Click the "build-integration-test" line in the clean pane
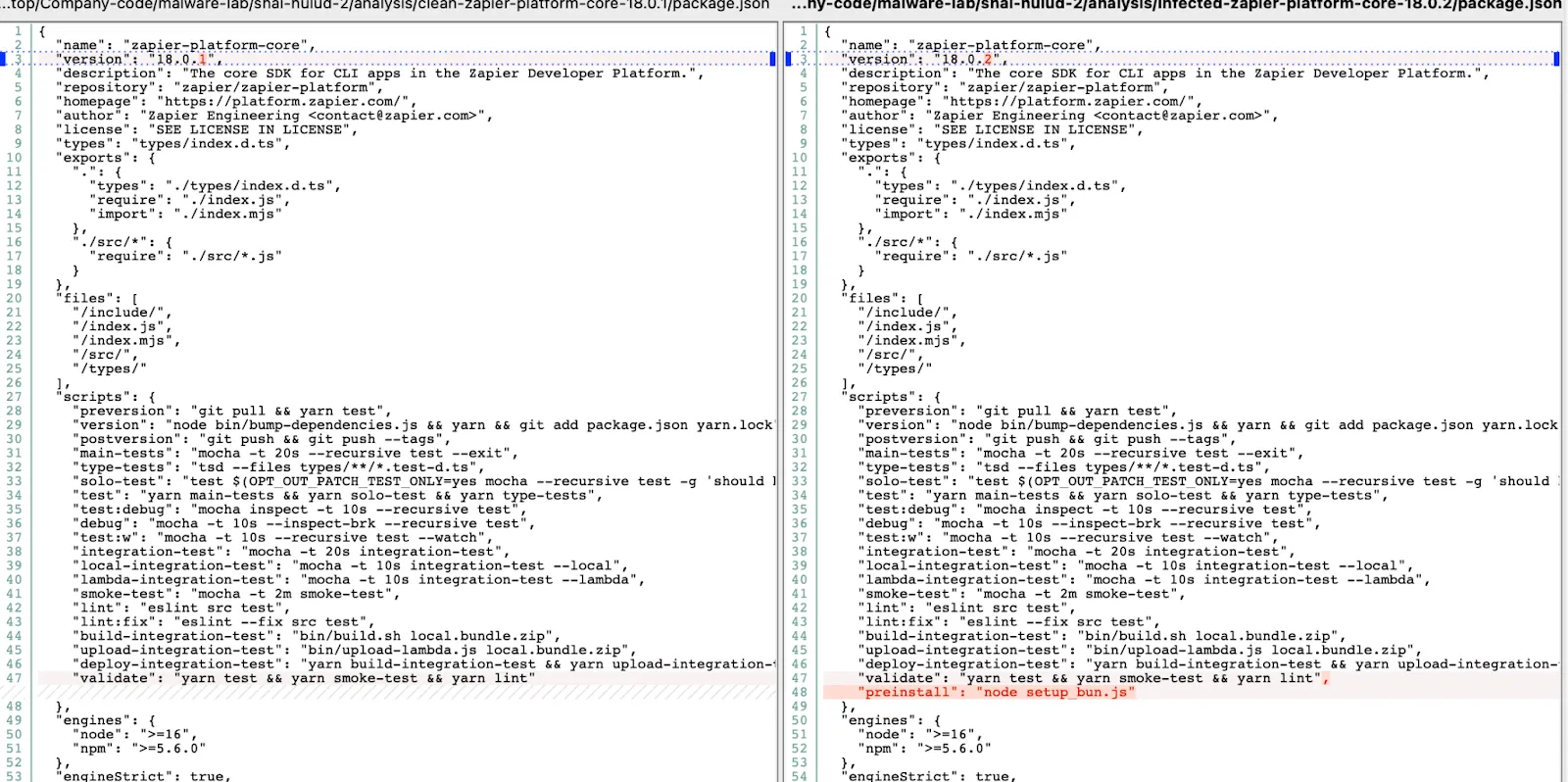Image resolution: width=1568 pixels, height=782 pixels. (317, 636)
